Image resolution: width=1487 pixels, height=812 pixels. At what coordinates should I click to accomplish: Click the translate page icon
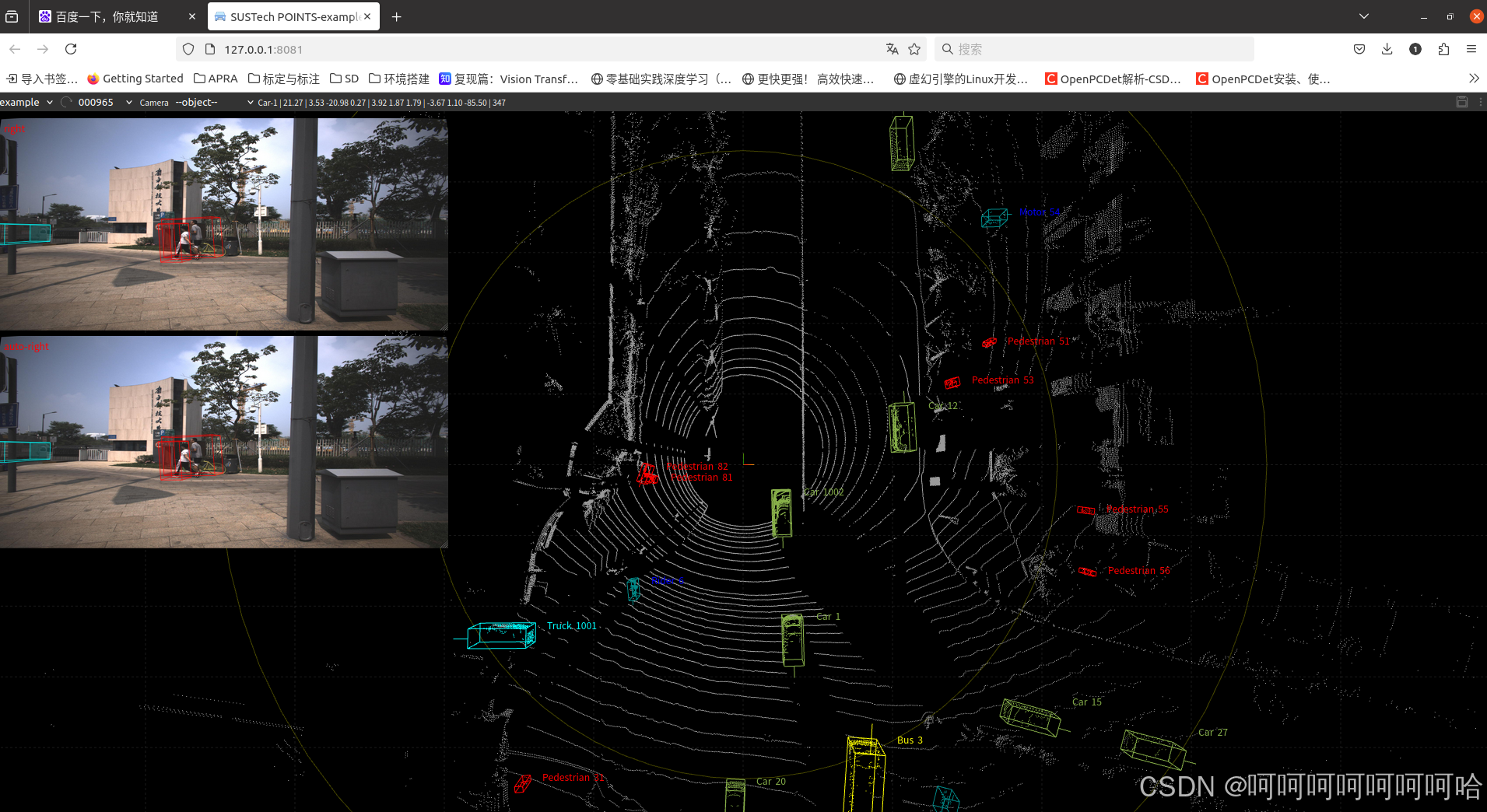893,49
